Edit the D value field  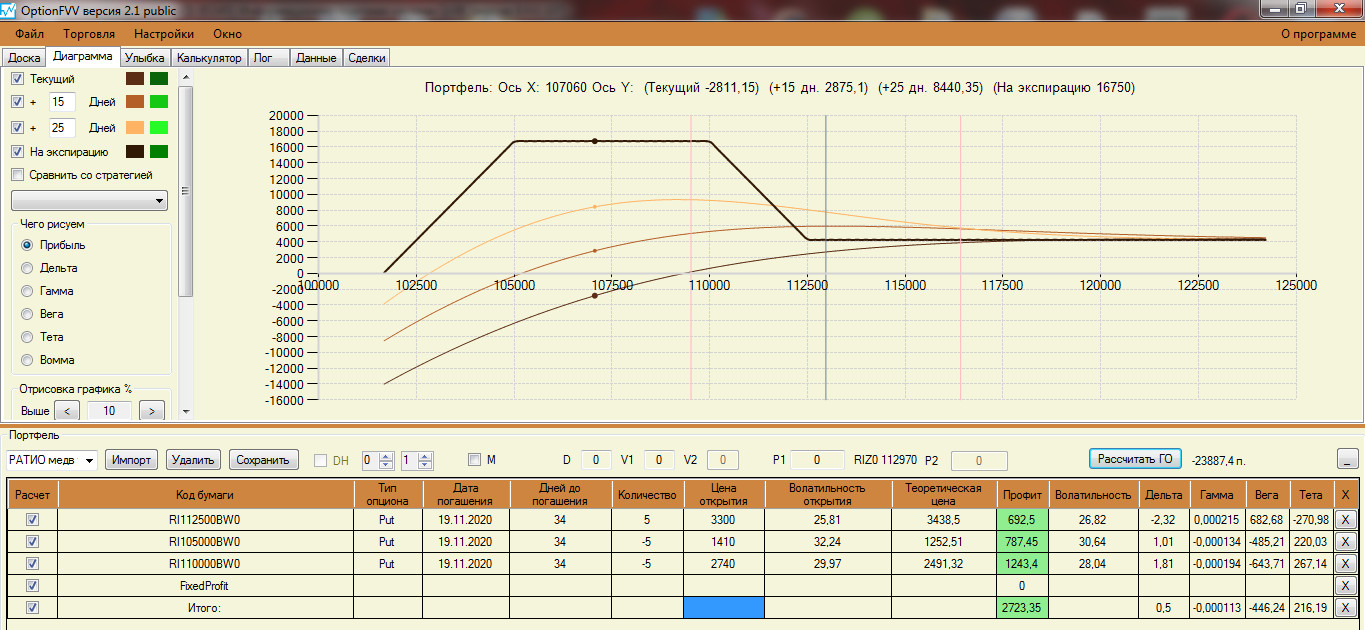(596, 460)
